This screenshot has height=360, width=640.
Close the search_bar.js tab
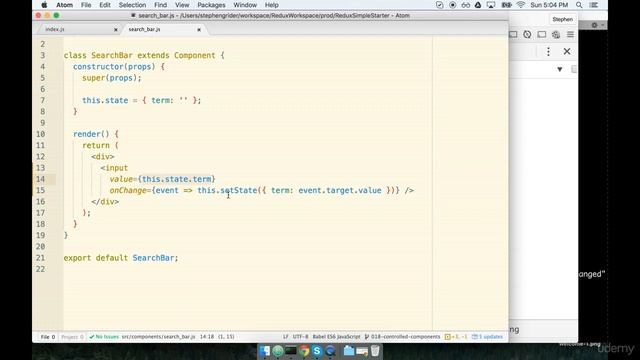coord(199,29)
